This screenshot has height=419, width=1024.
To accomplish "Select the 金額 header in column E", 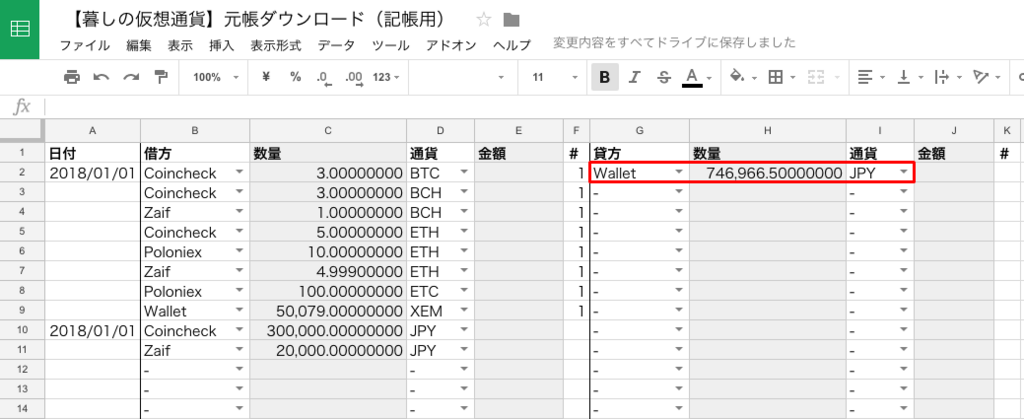I will tap(519, 153).
